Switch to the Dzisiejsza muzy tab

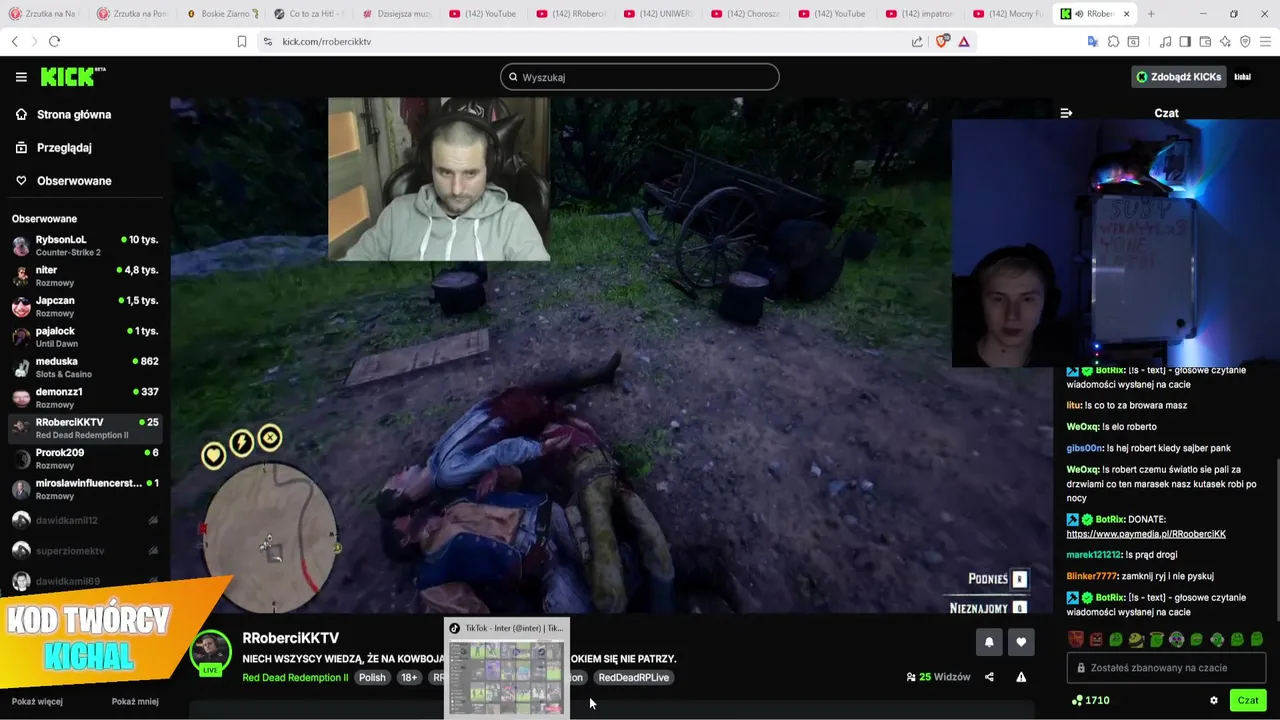396,14
